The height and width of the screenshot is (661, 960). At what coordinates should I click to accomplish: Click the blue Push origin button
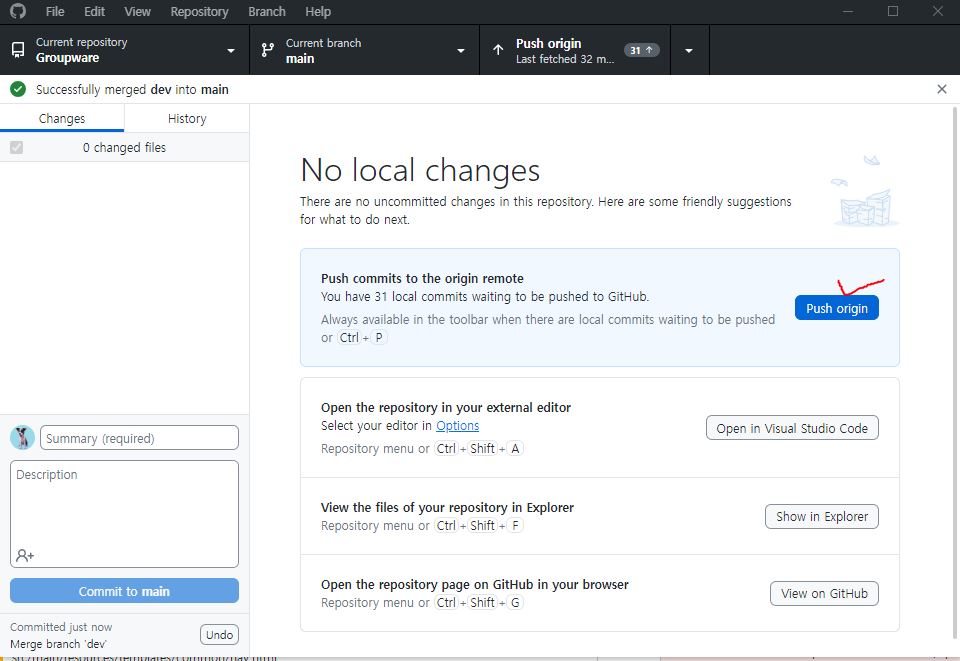pos(836,308)
